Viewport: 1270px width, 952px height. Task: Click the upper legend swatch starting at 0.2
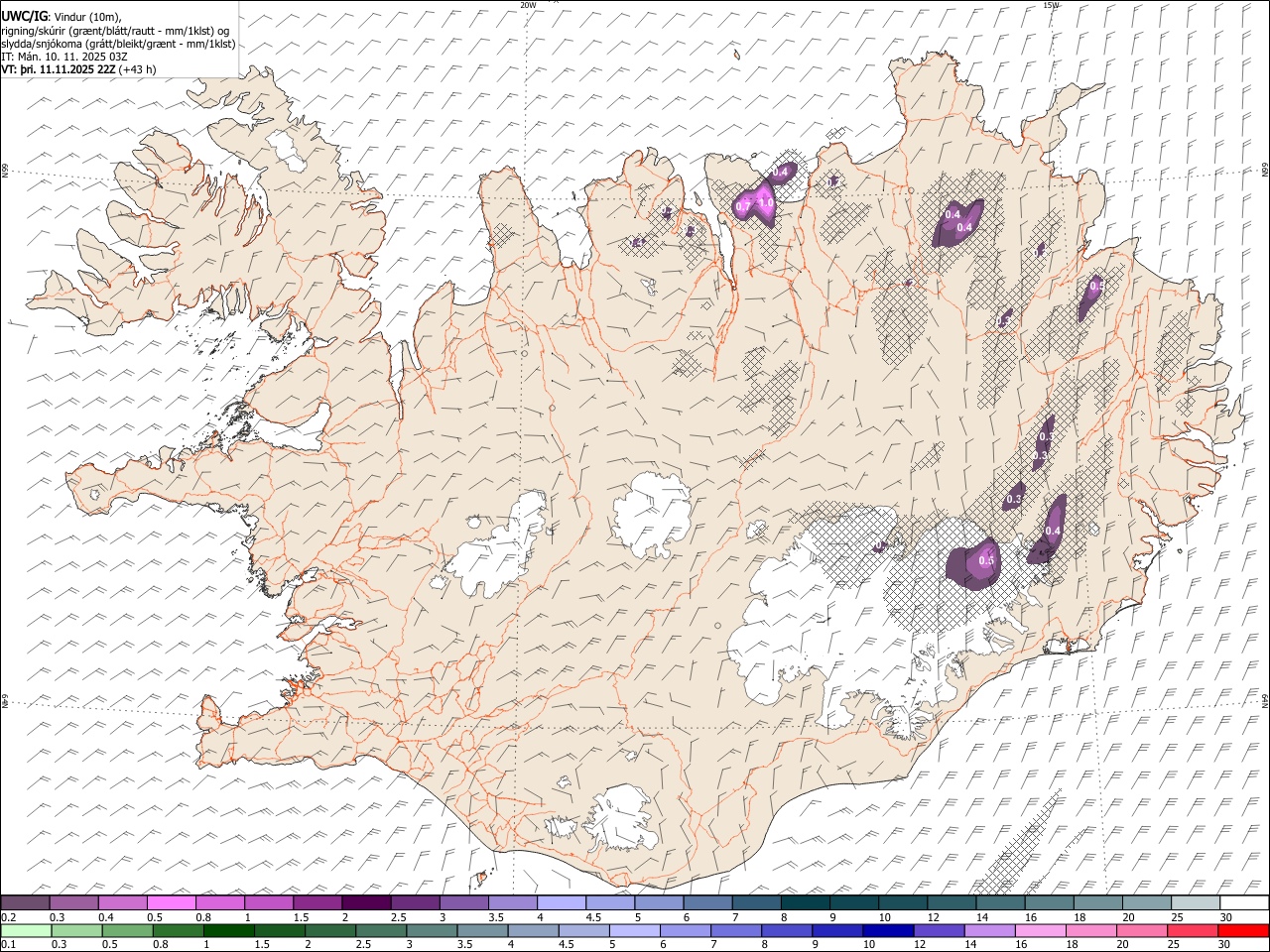pos(26,902)
